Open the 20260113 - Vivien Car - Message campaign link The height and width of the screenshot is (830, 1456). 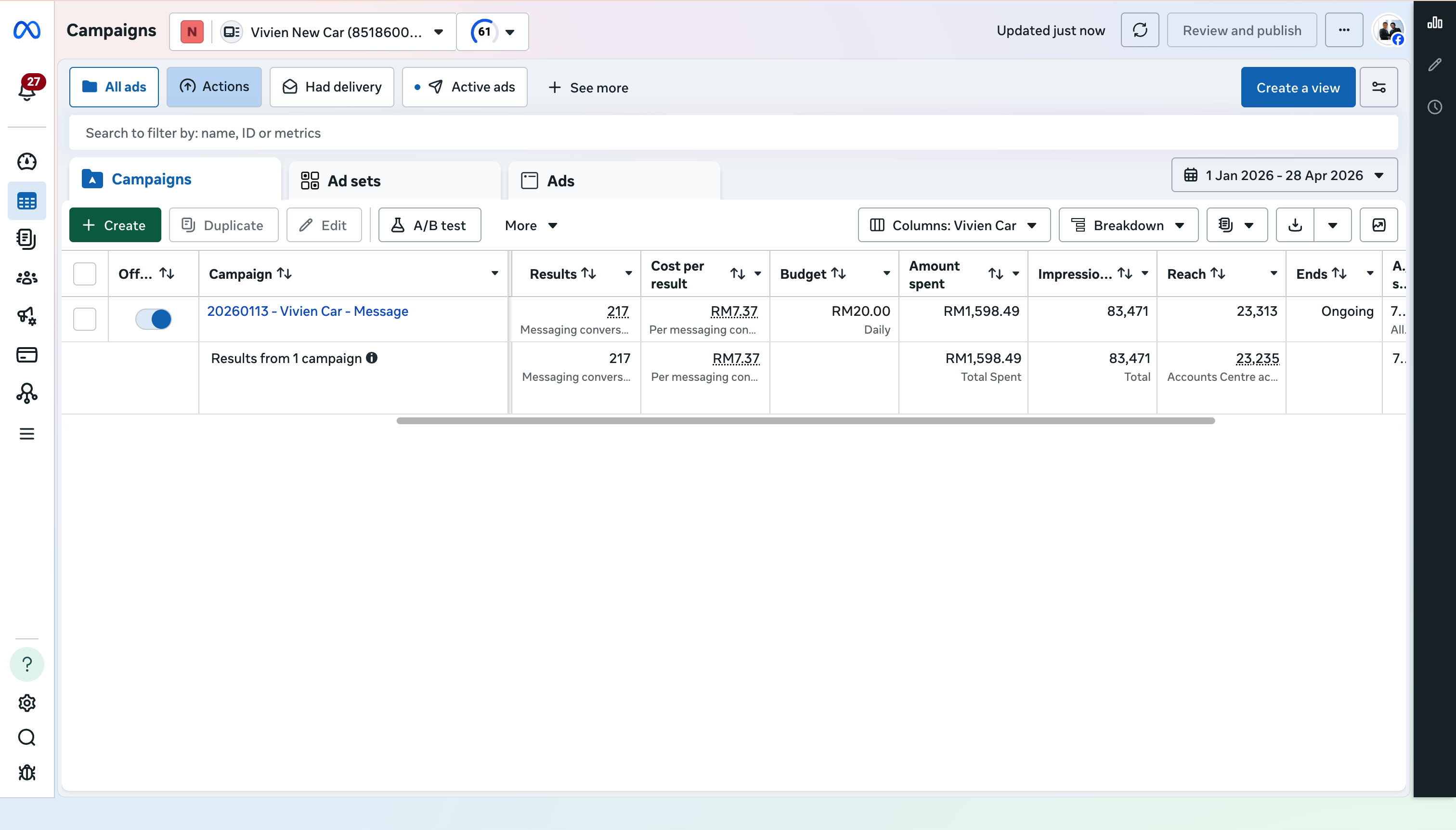click(308, 311)
